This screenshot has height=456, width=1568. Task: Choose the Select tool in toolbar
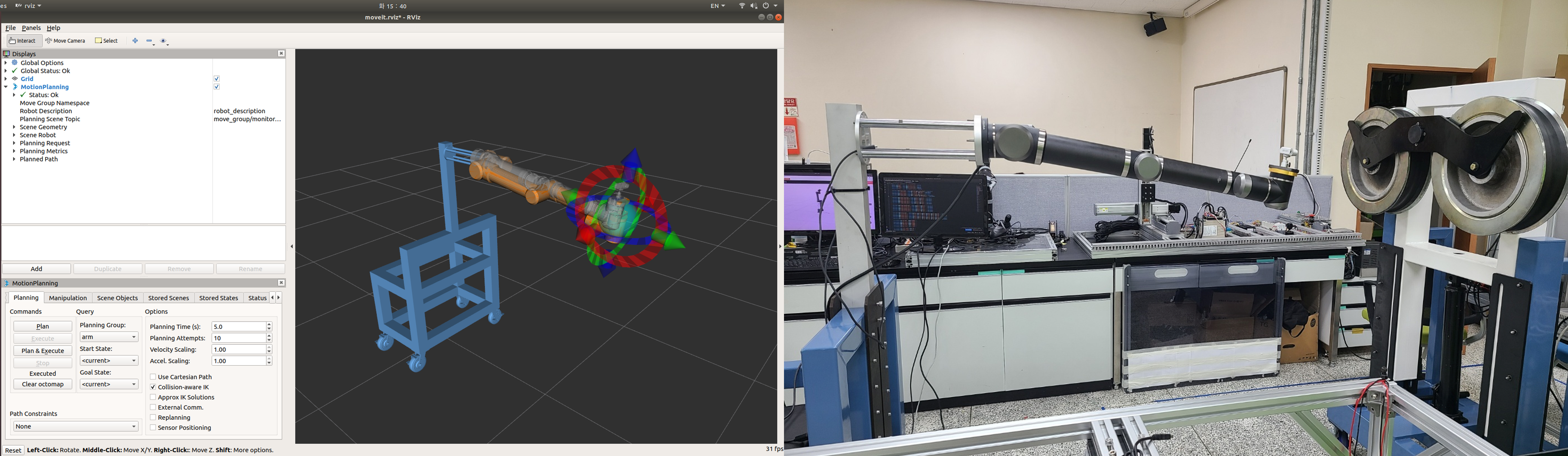click(107, 41)
